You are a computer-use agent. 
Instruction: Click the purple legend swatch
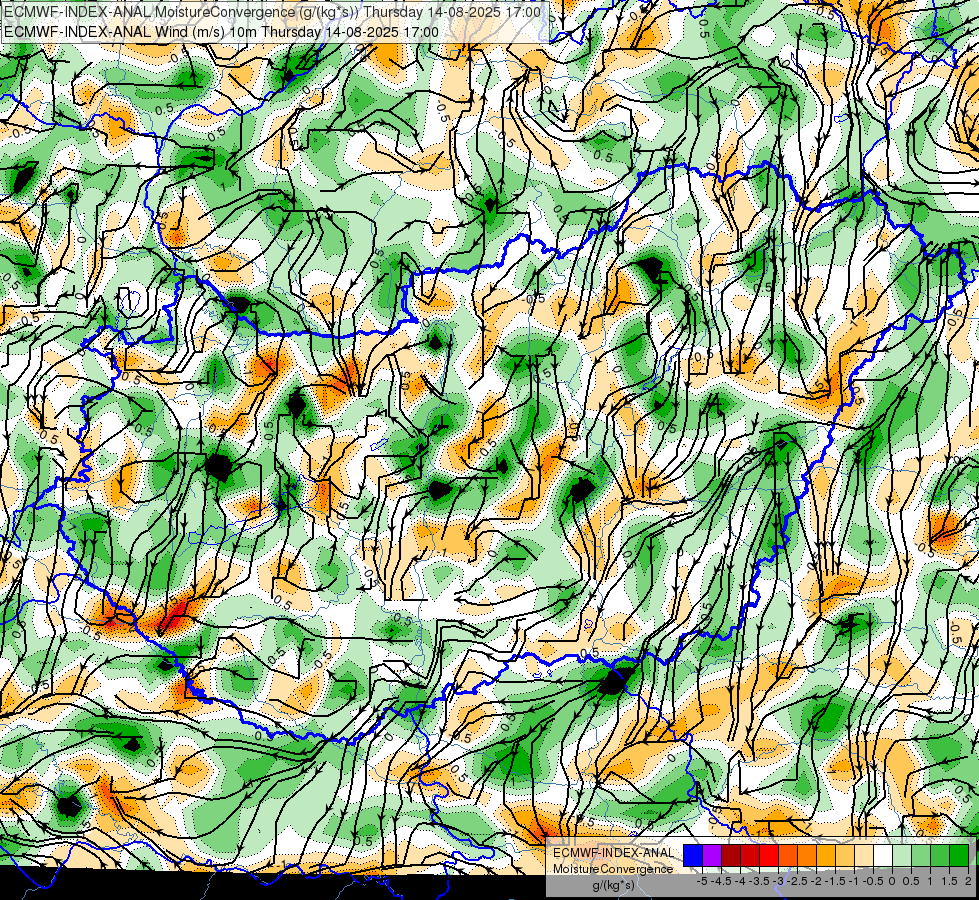(x=712, y=856)
